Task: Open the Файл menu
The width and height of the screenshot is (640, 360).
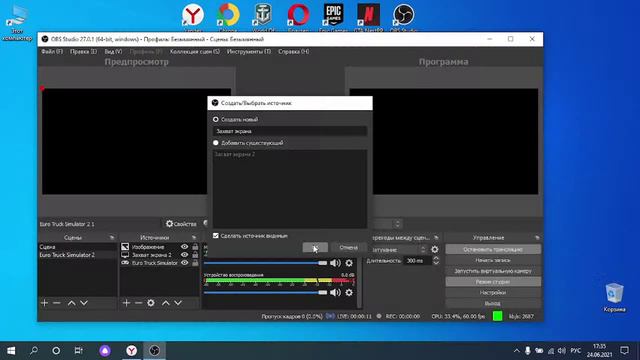Action: [52, 51]
